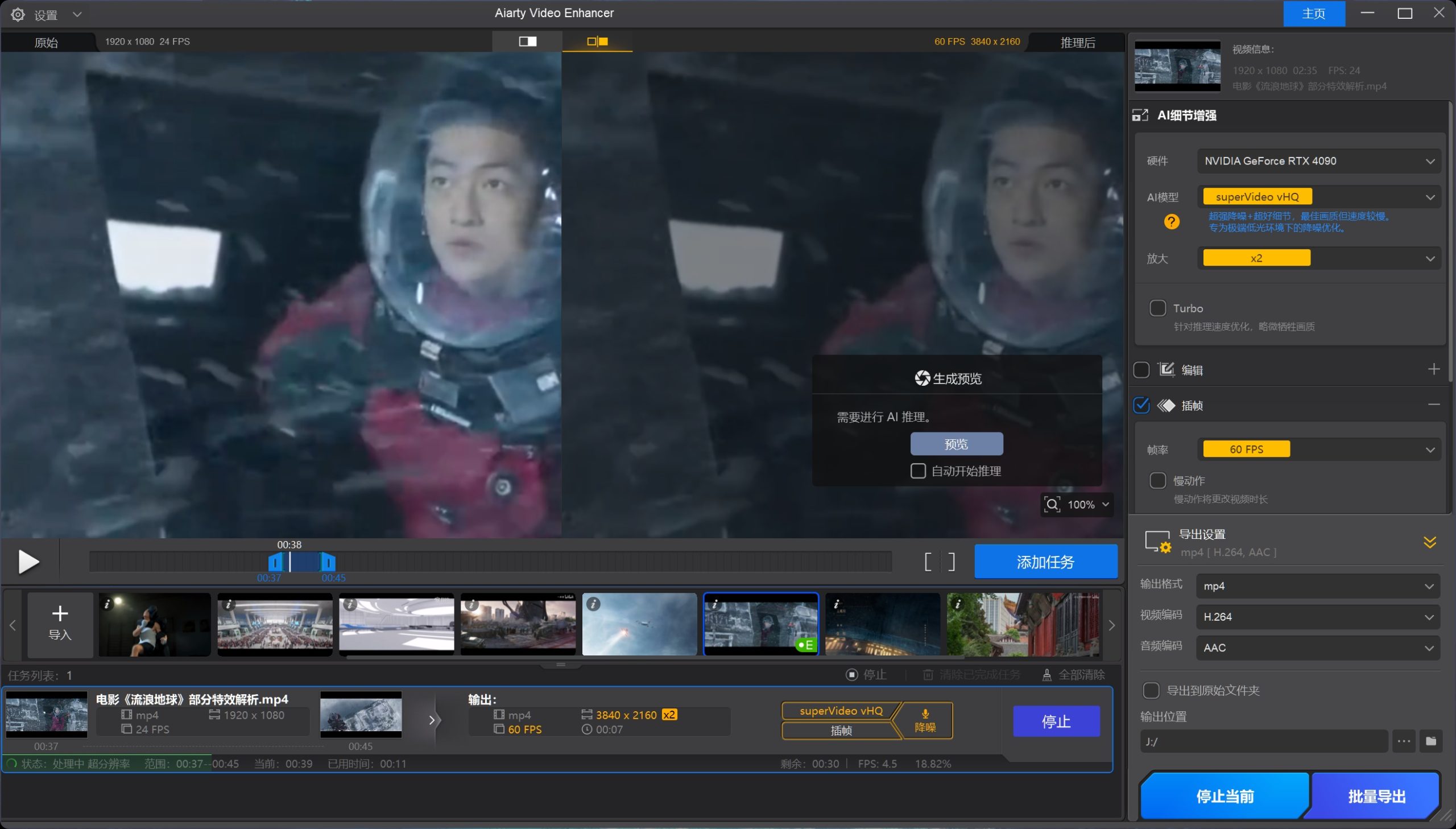Click the 降噪 denoise badge with microphone icon
This screenshot has width=1456, height=829.
pyautogui.click(x=925, y=720)
